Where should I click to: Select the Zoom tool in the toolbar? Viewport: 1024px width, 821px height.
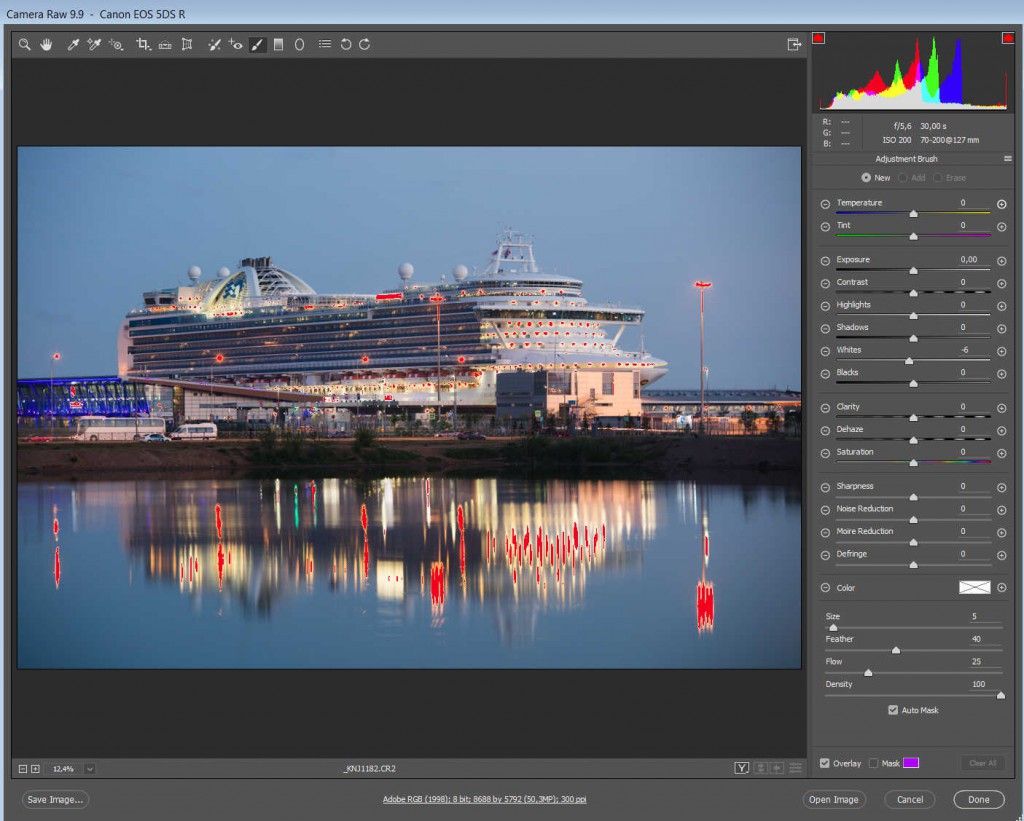coord(25,45)
